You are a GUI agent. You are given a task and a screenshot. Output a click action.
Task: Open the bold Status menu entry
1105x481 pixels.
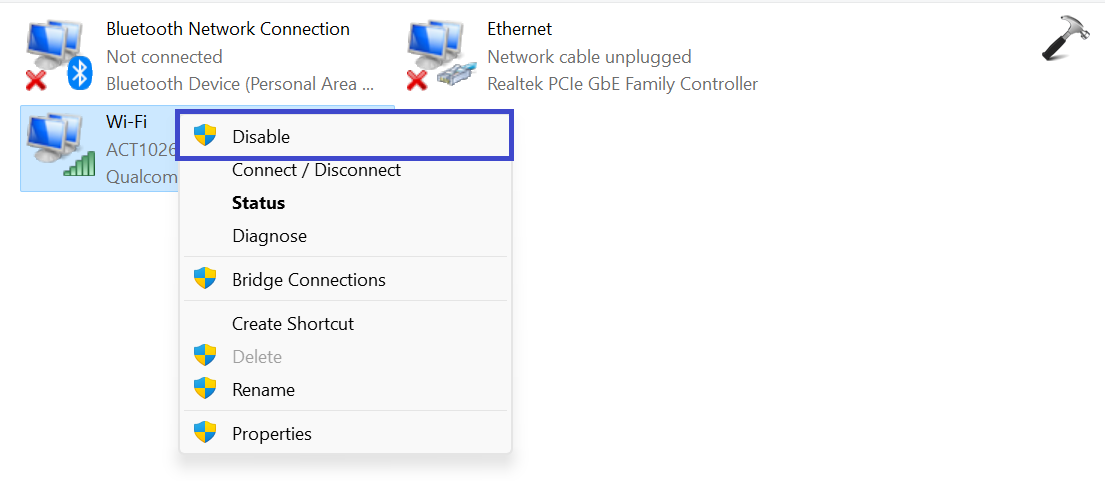tap(258, 203)
